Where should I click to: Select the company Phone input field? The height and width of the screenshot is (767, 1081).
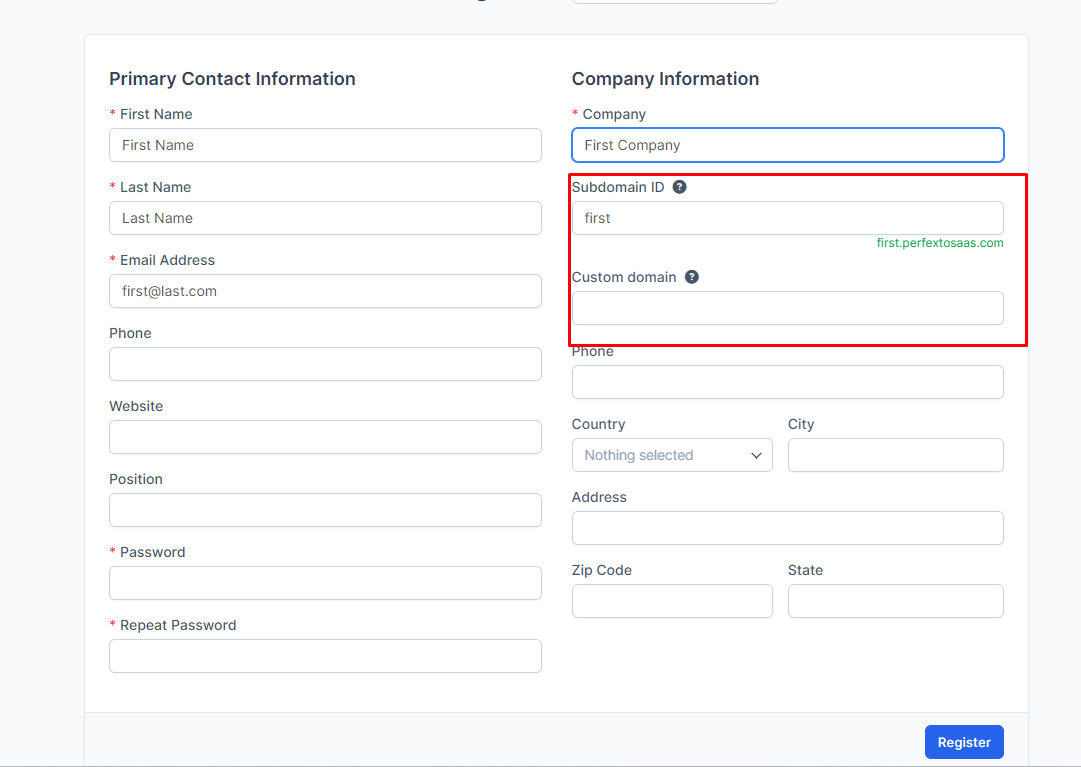(x=788, y=382)
